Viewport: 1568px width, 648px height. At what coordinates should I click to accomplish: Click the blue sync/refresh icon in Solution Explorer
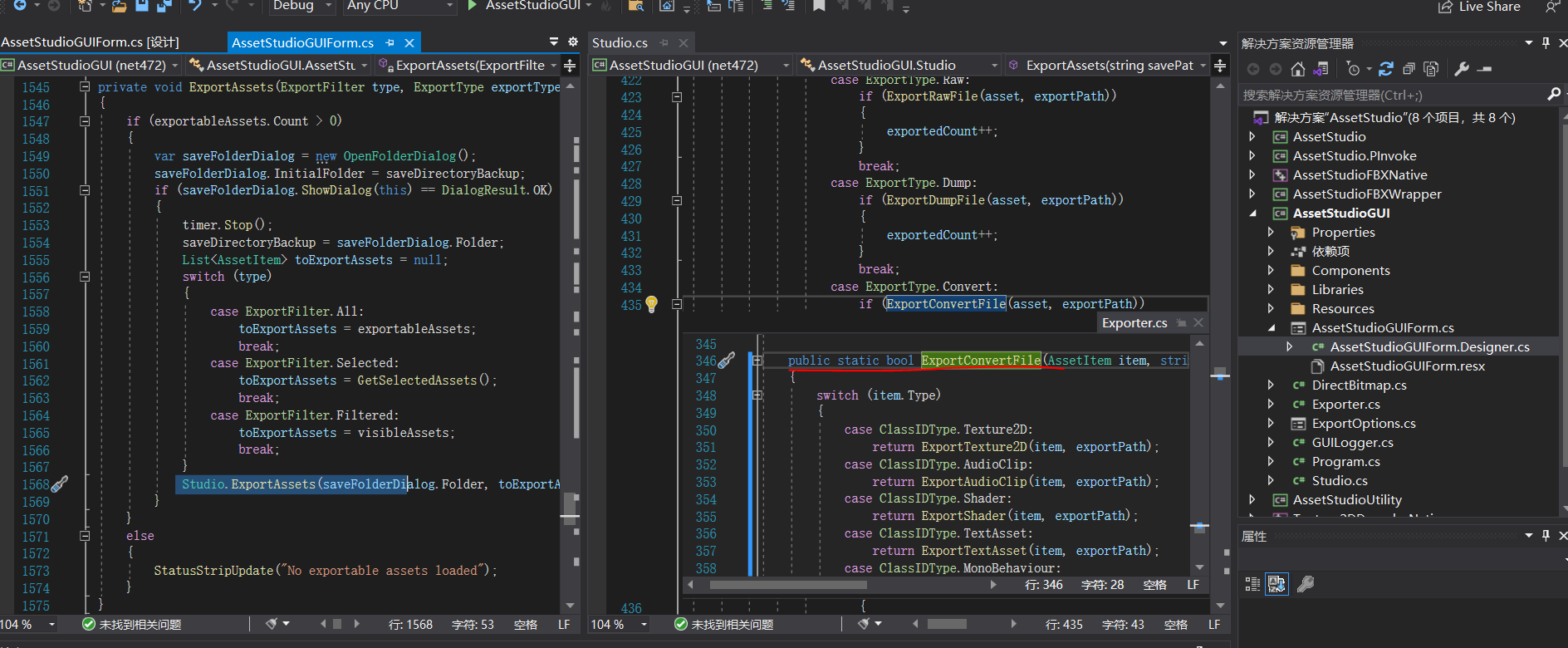click(1386, 69)
